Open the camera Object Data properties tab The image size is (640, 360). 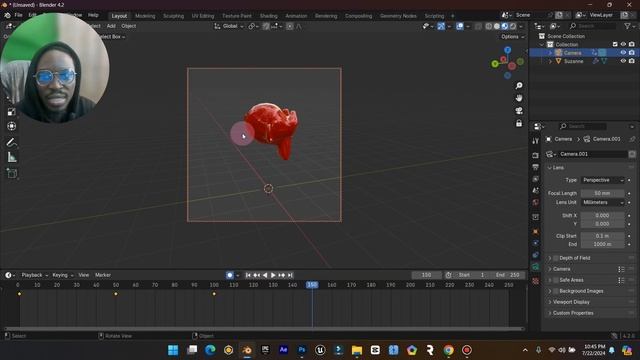[x=536, y=267]
